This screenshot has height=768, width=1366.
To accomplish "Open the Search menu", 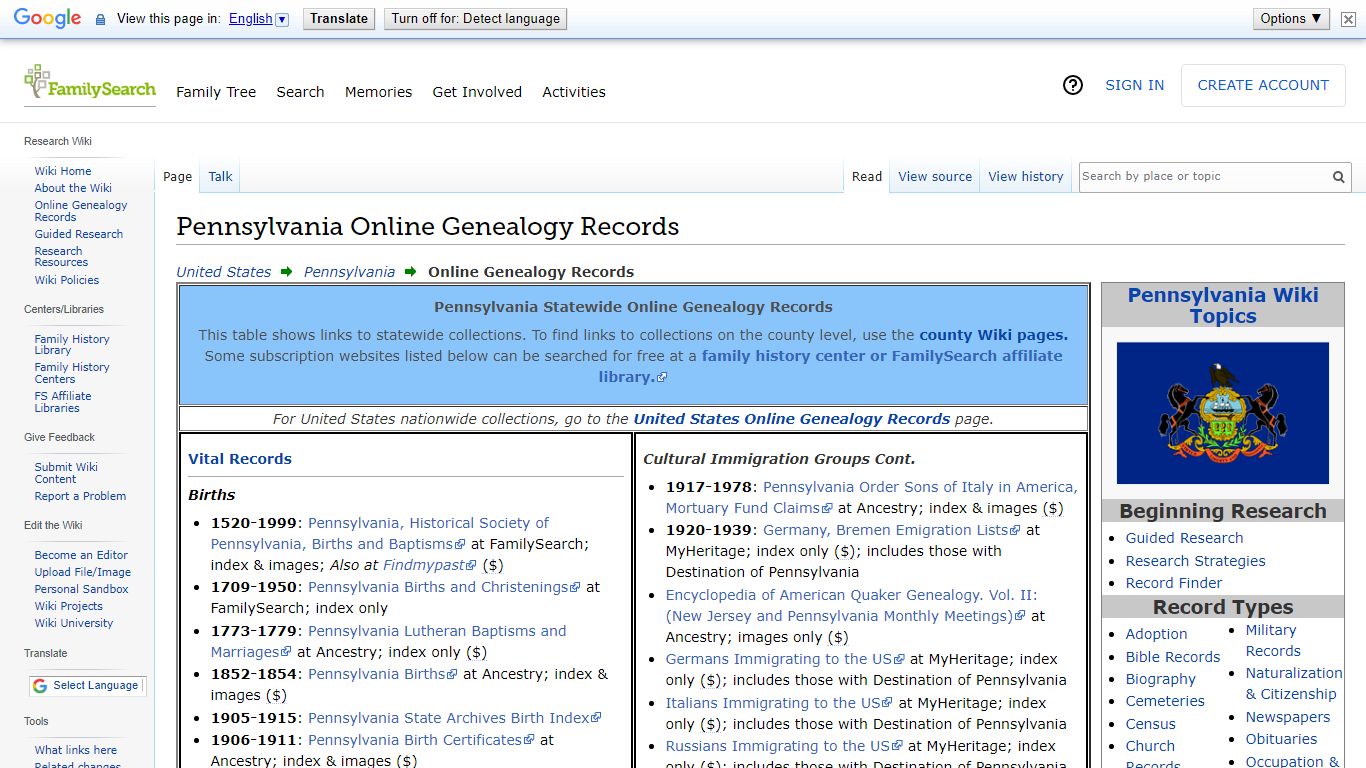I will pyautogui.click(x=300, y=92).
